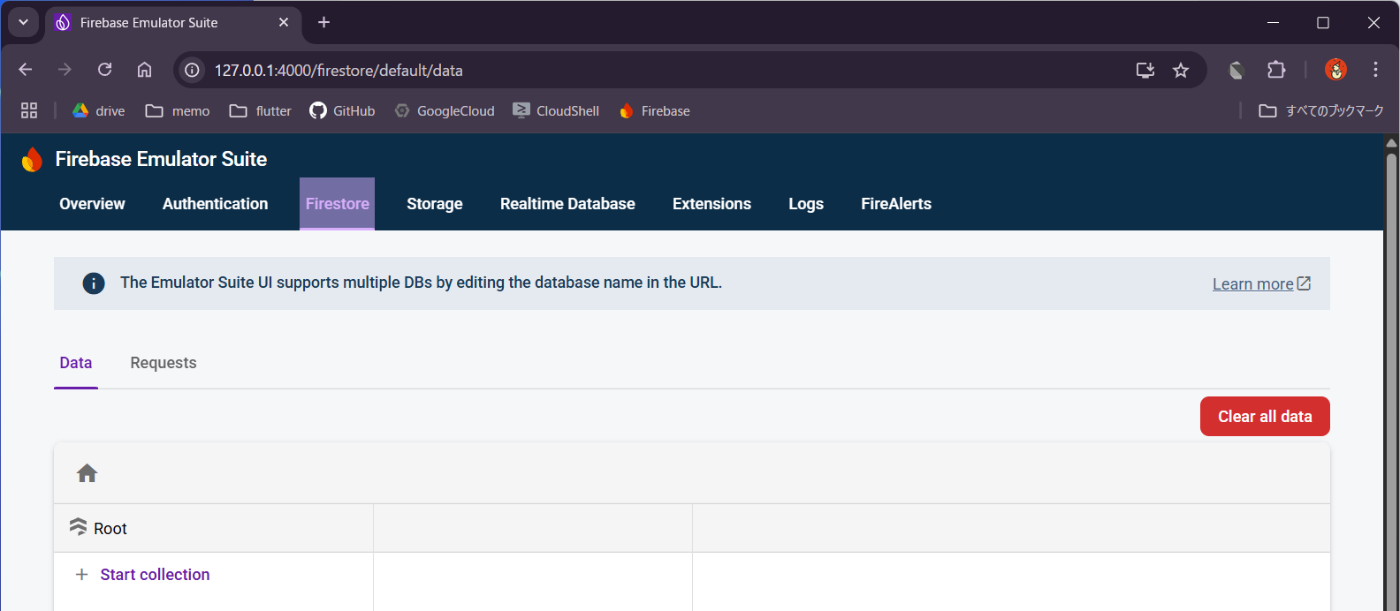
Task: Click the Clear all data button
Action: 1265,417
